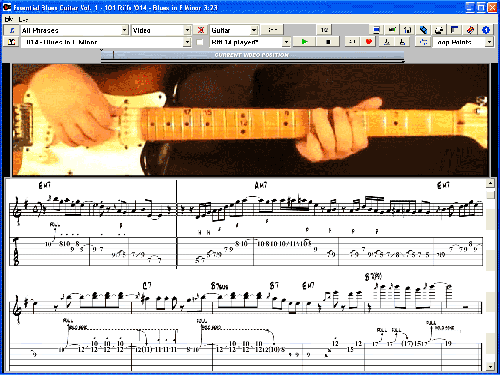
Task: Click the red X icon beside Video dropdown
Action: click(201, 30)
